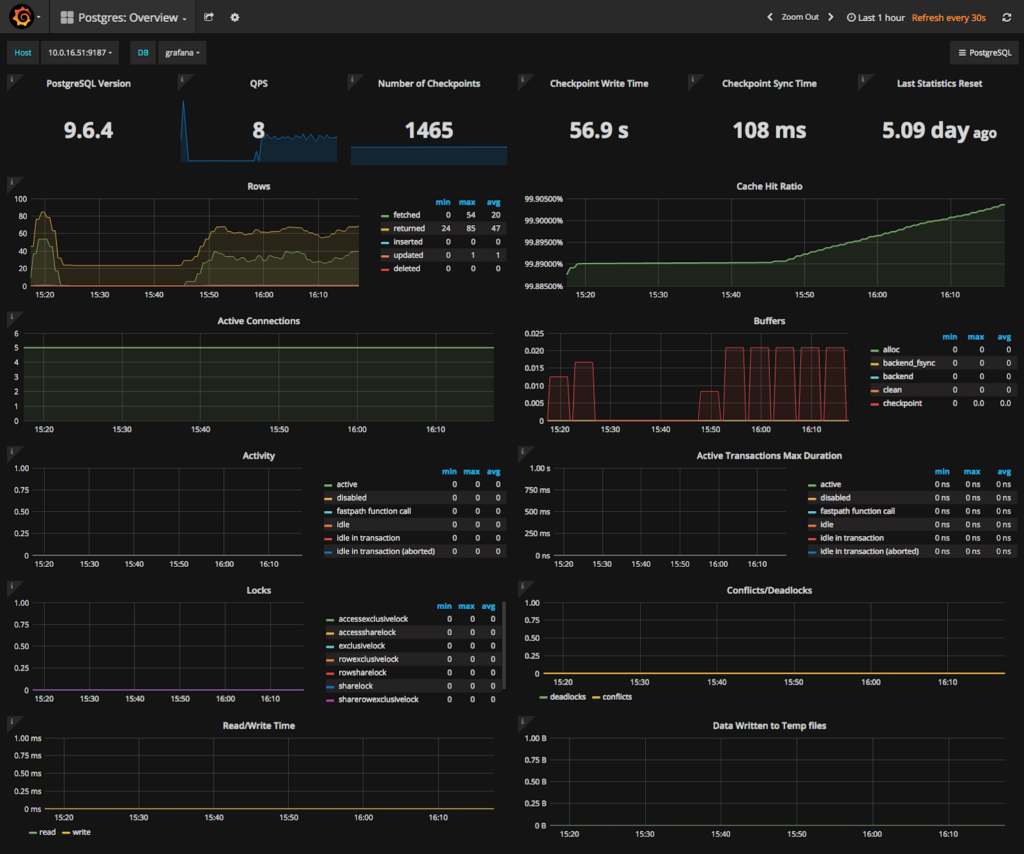Click the 1465 checkpoints singlestat value
This screenshot has width=1024, height=854.
pos(428,130)
